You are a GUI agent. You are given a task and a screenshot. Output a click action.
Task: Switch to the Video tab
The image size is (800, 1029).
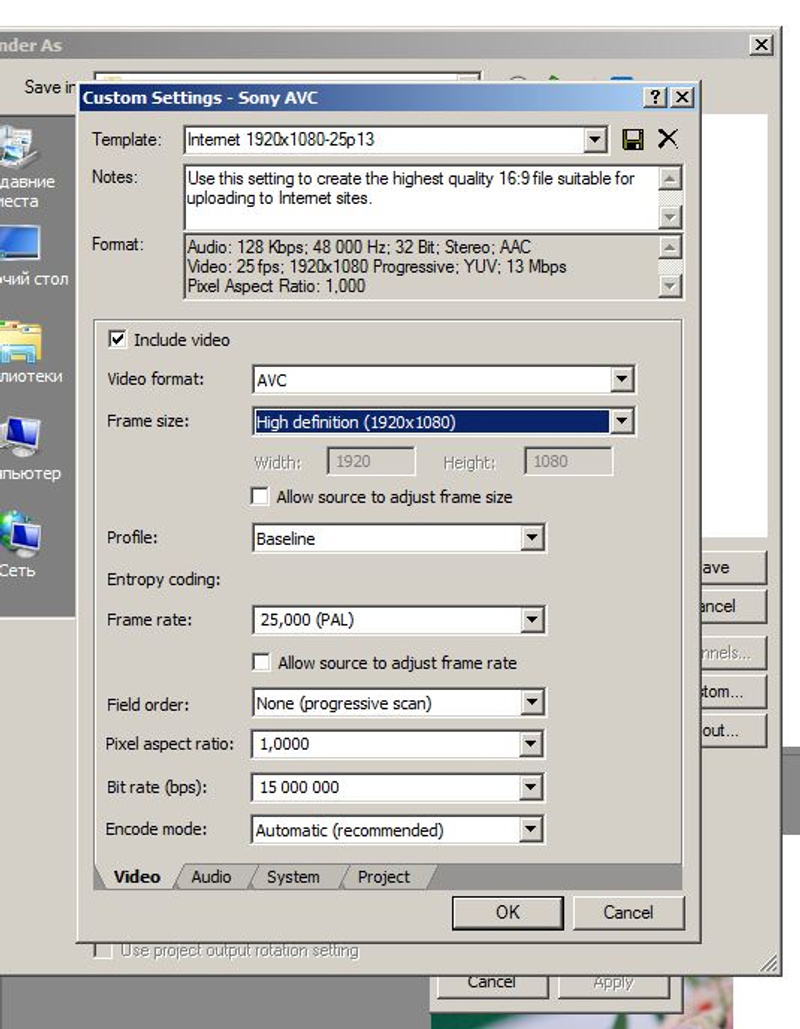coord(137,877)
